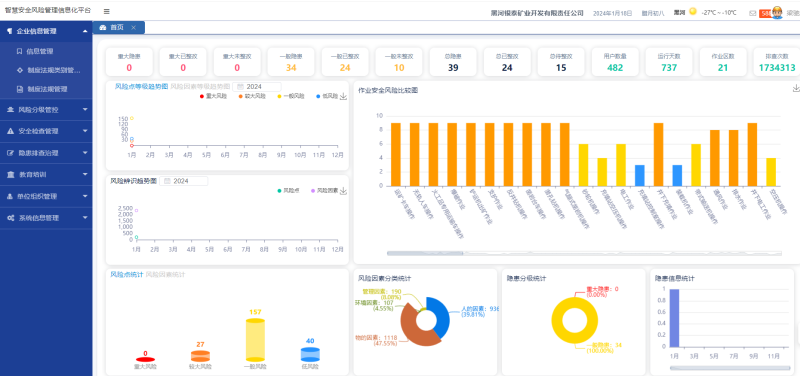This screenshot has width=800, height=376.
Task: Collapse 企业信息管理 with its up arrow
Action: (85, 31)
